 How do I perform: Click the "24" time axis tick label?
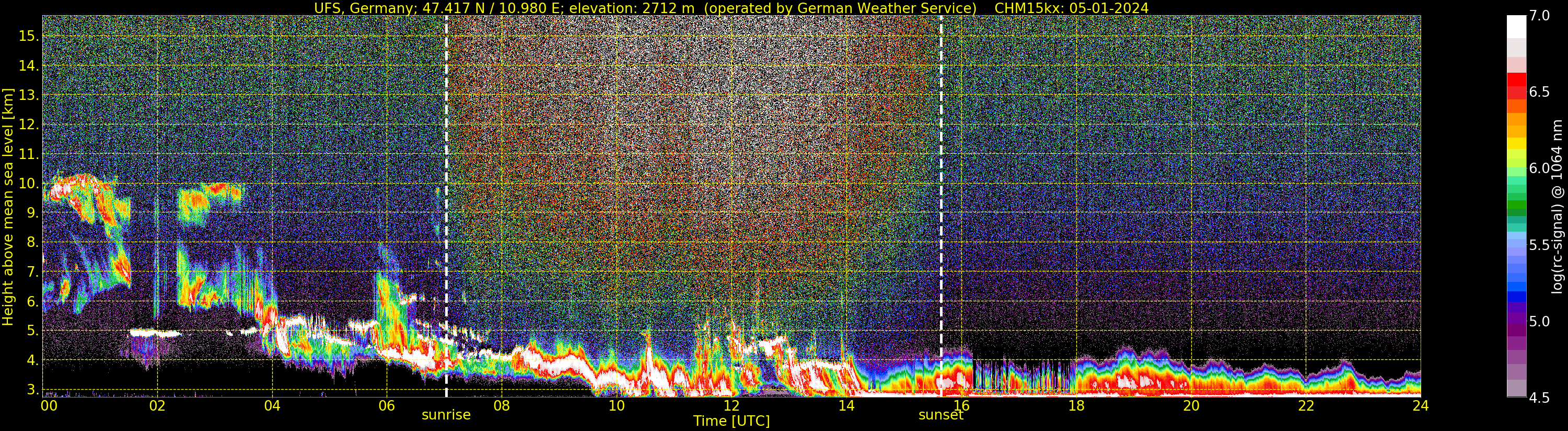tap(1420, 405)
